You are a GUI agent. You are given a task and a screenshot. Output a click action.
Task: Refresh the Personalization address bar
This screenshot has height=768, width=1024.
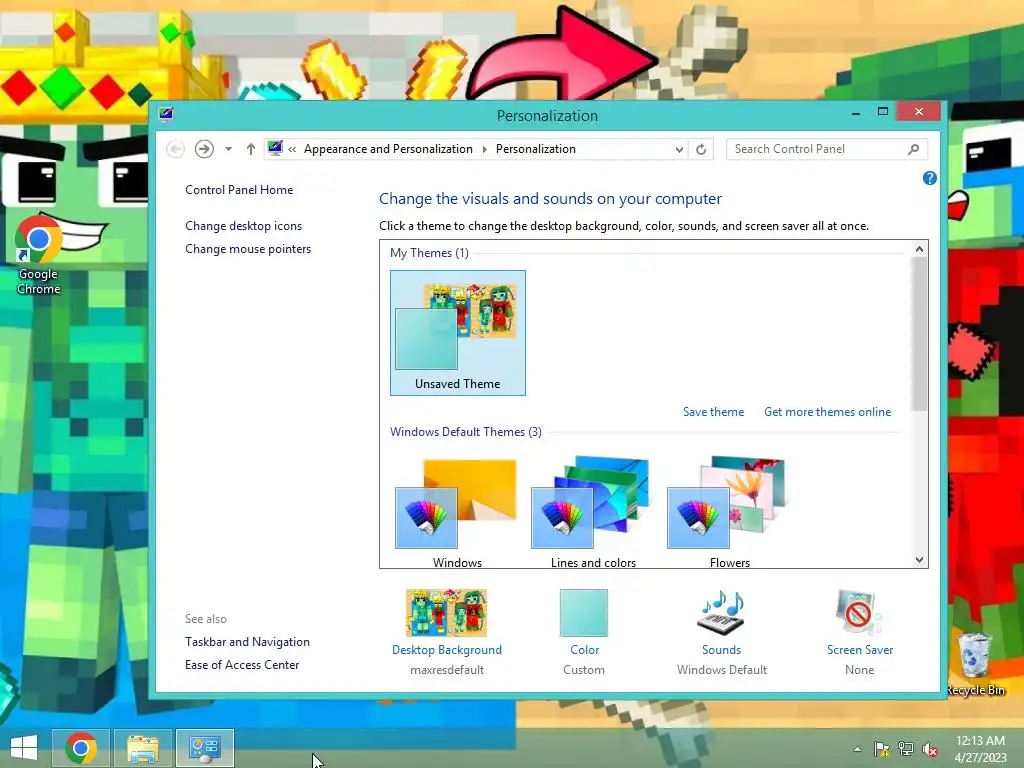point(701,150)
